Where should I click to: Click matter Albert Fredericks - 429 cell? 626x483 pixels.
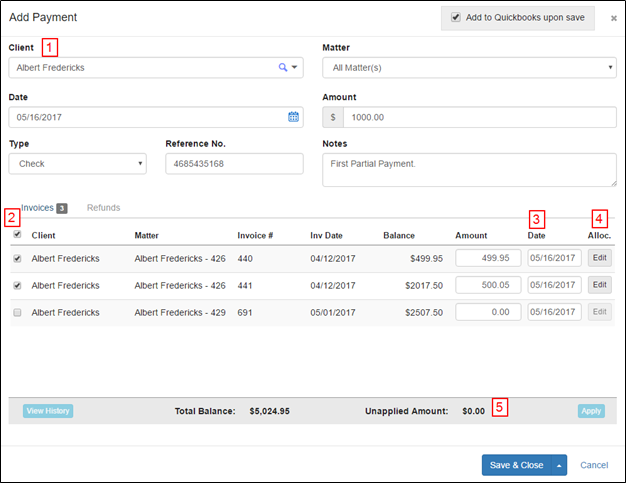[x=180, y=313]
